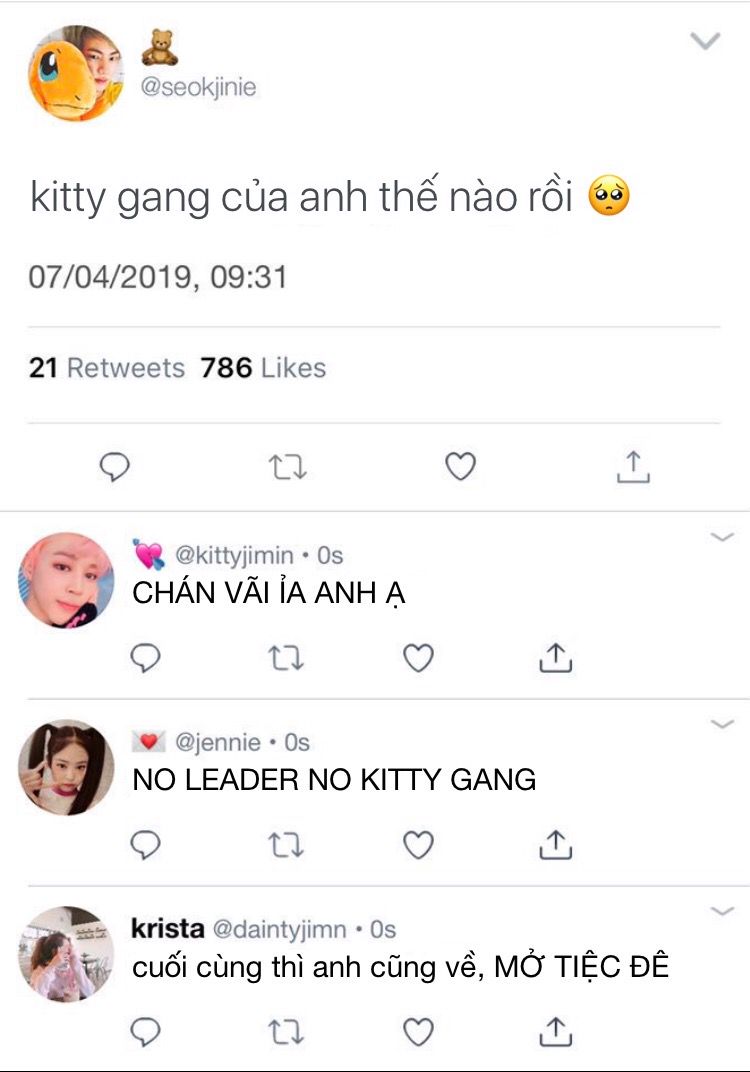Like @jennie's NO LEADER reply
The width and height of the screenshot is (750, 1072).
418,845
